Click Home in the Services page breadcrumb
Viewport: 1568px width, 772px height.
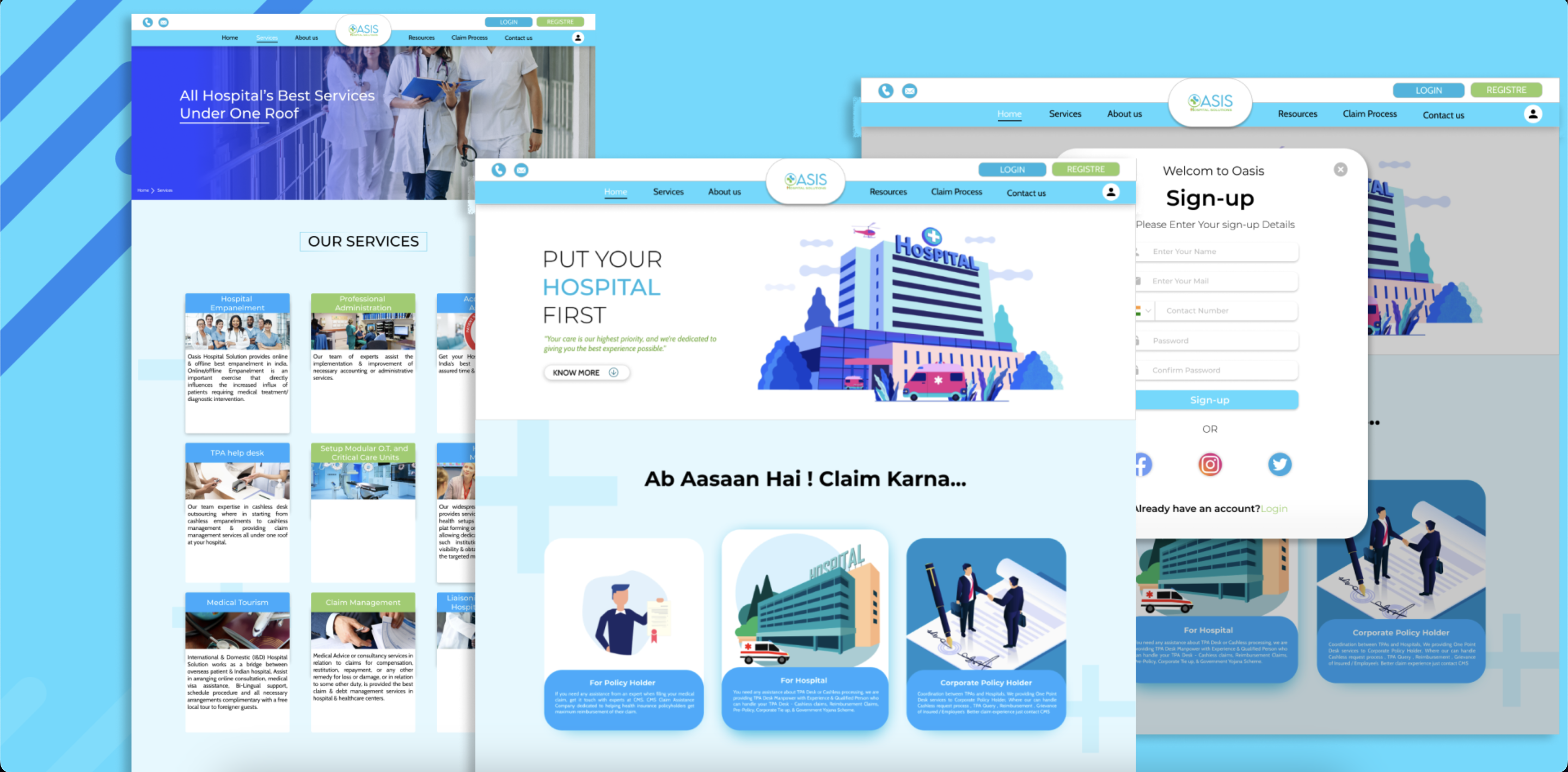pyautogui.click(x=144, y=190)
